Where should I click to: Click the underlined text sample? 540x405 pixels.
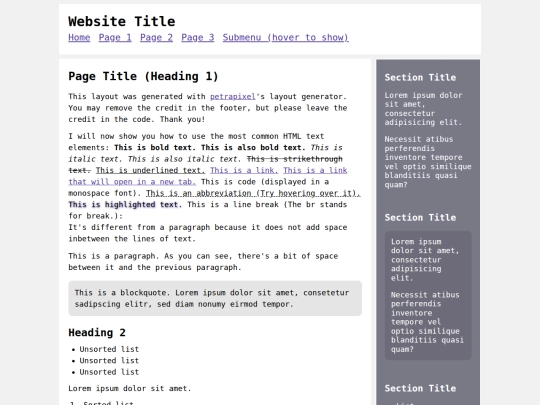click(x=150, y=170)
